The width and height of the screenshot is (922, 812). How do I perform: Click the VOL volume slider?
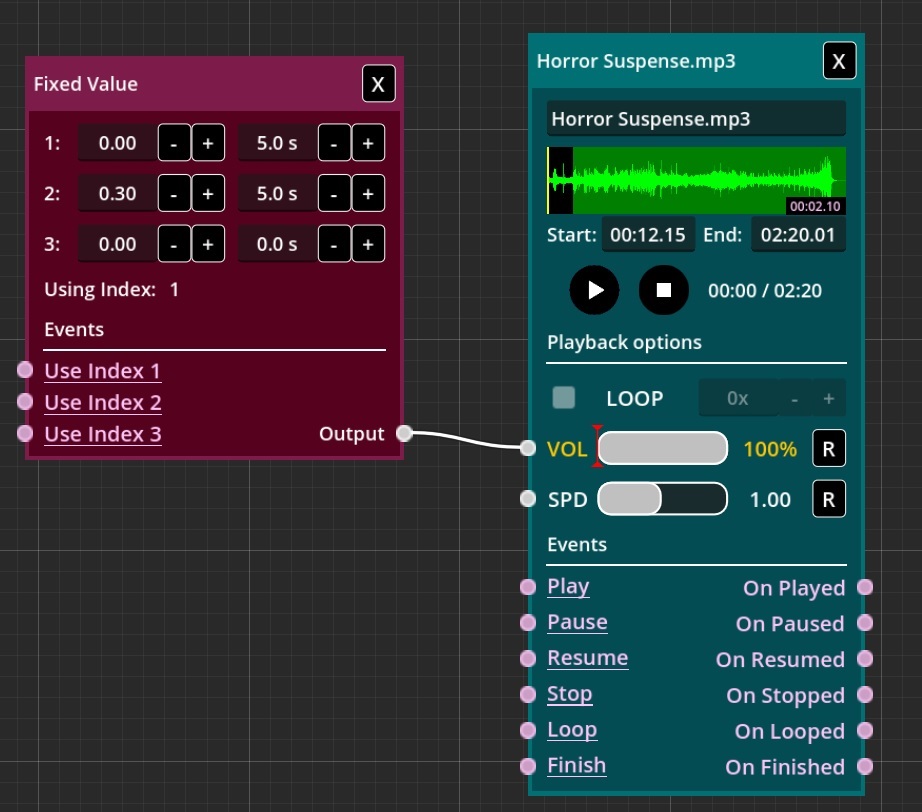click(662, 449)
